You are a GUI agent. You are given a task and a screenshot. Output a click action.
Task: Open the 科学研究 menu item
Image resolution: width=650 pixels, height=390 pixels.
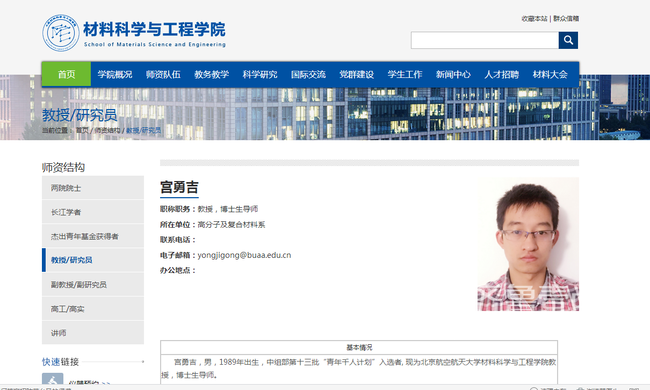click(x=260, y=74)
